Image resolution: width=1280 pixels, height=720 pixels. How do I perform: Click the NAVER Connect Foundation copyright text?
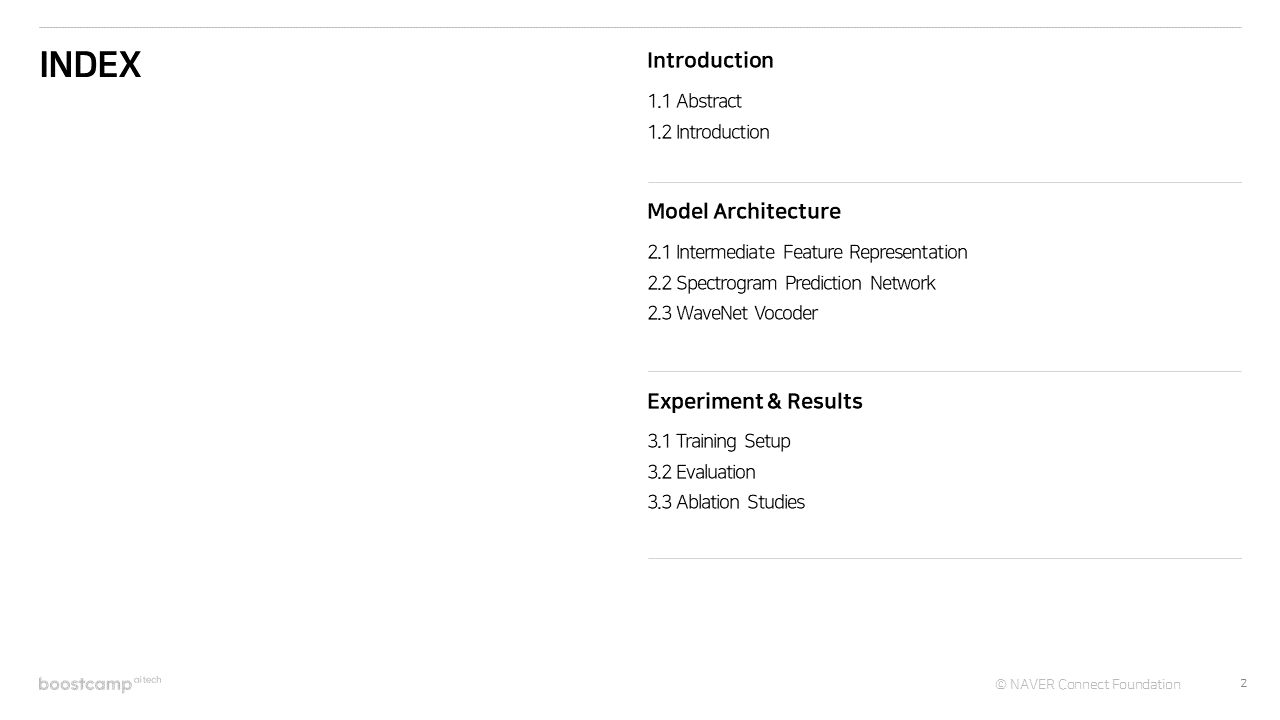(1088, 685)
